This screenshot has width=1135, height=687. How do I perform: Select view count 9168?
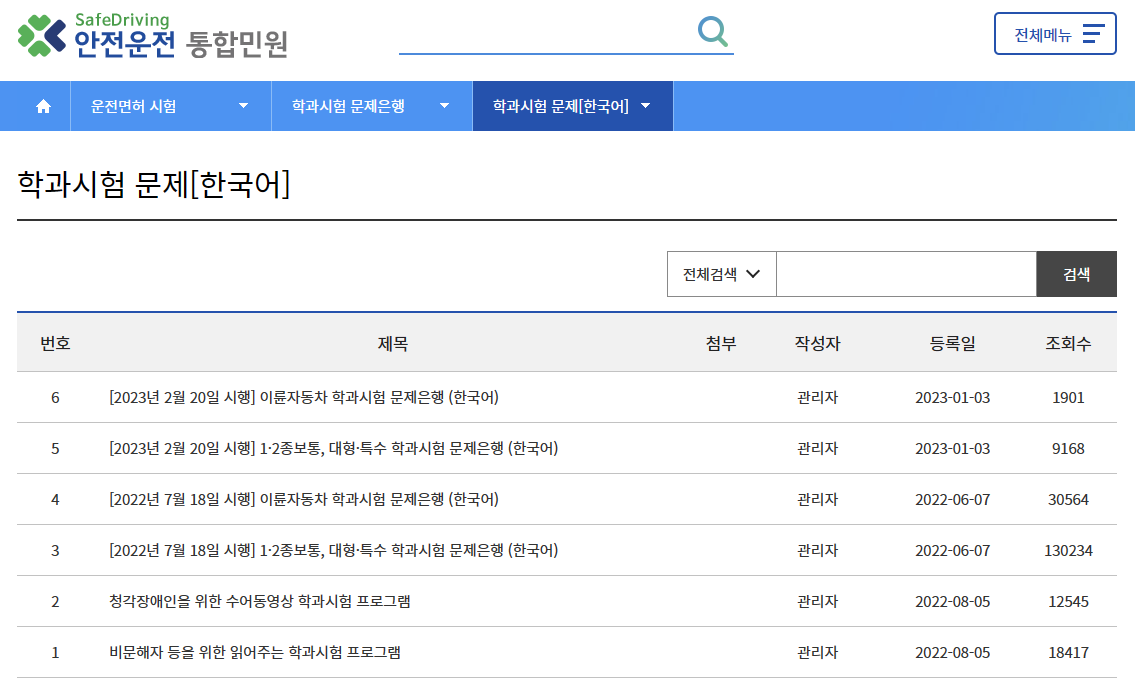click(1068, 449)
